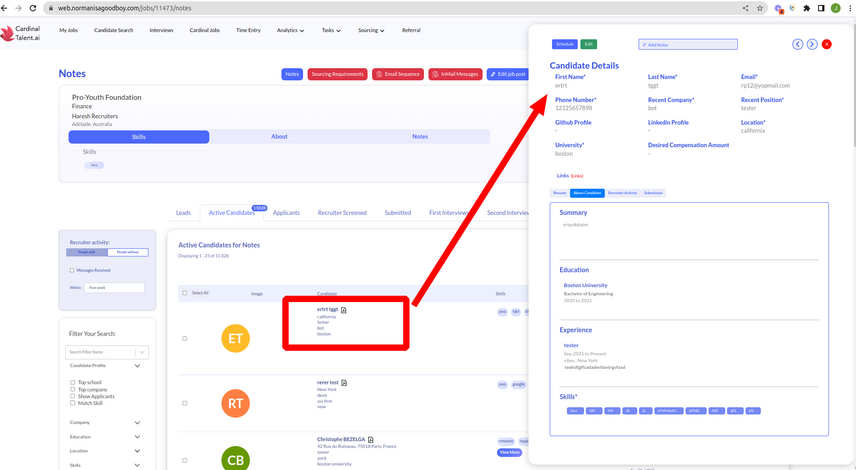Enable Messages Received checkbox
The image size is (856, 470).
click(x=71, y=270)
